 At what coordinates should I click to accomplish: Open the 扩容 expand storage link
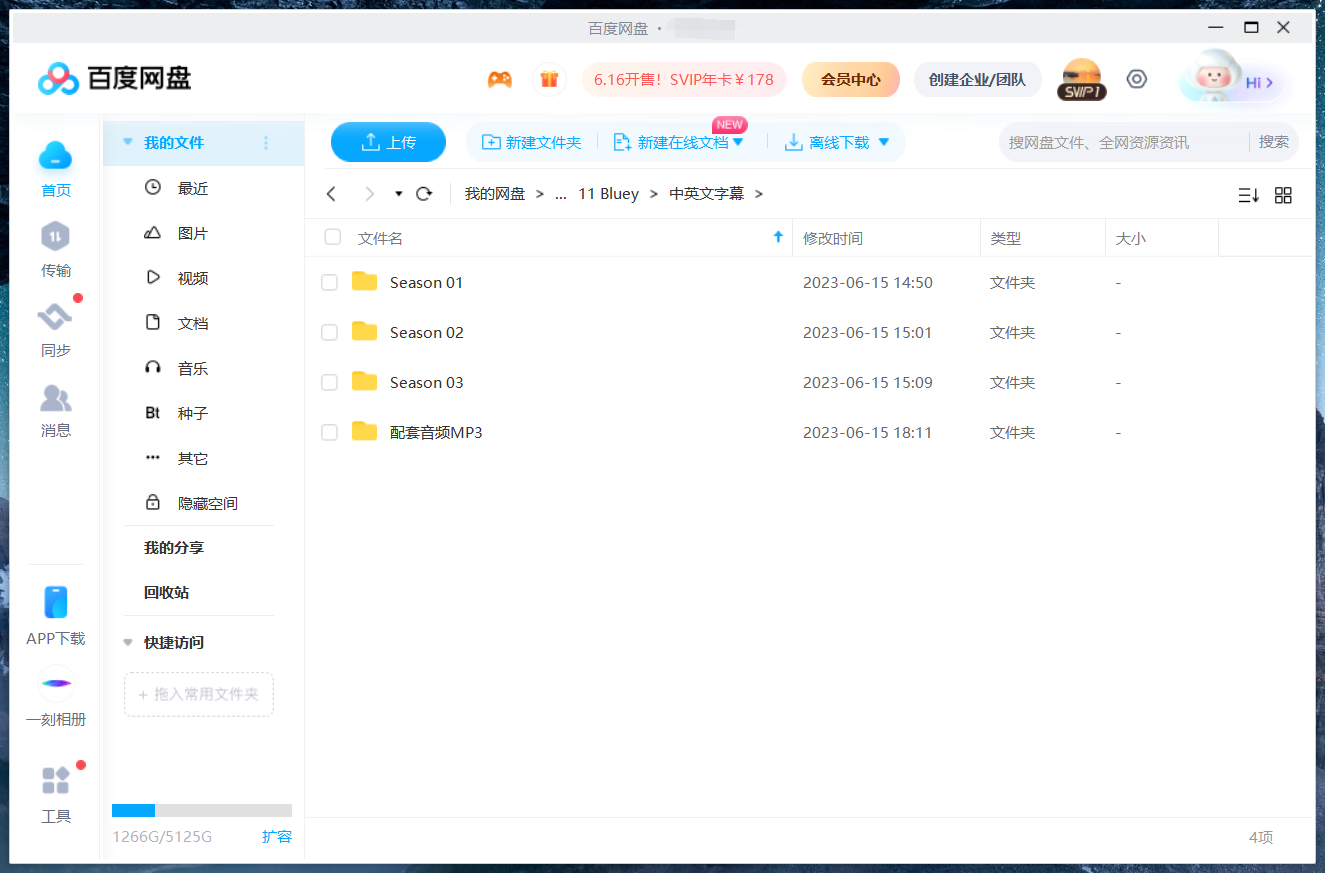277,837
